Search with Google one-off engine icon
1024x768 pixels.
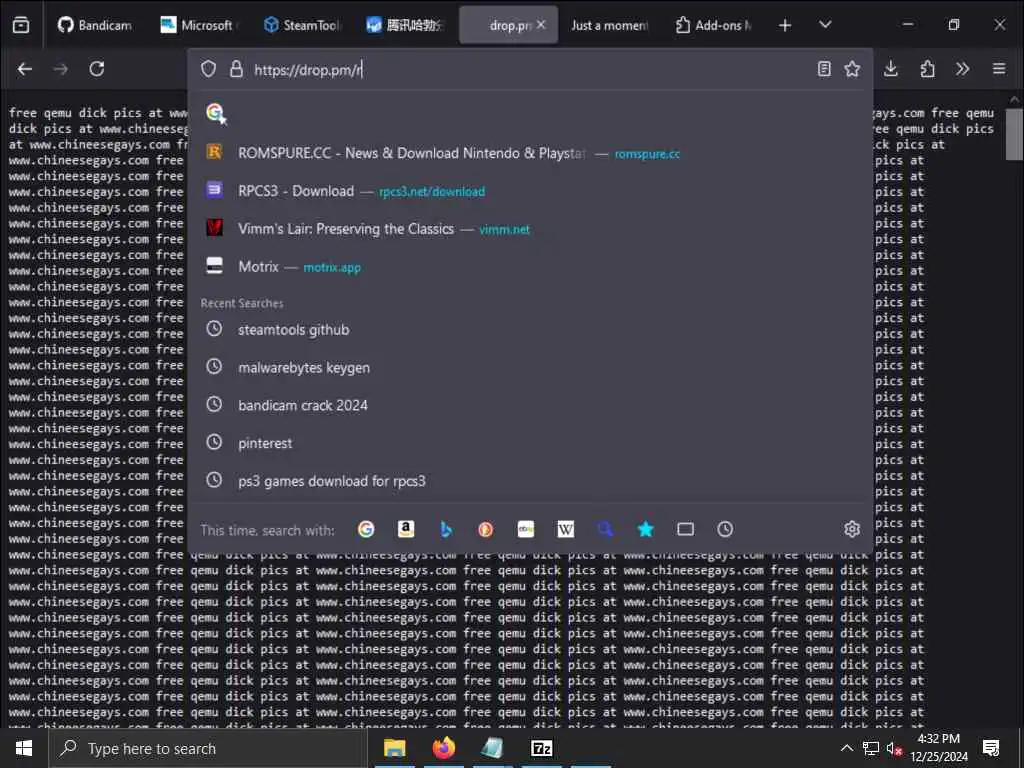(366, 529)
